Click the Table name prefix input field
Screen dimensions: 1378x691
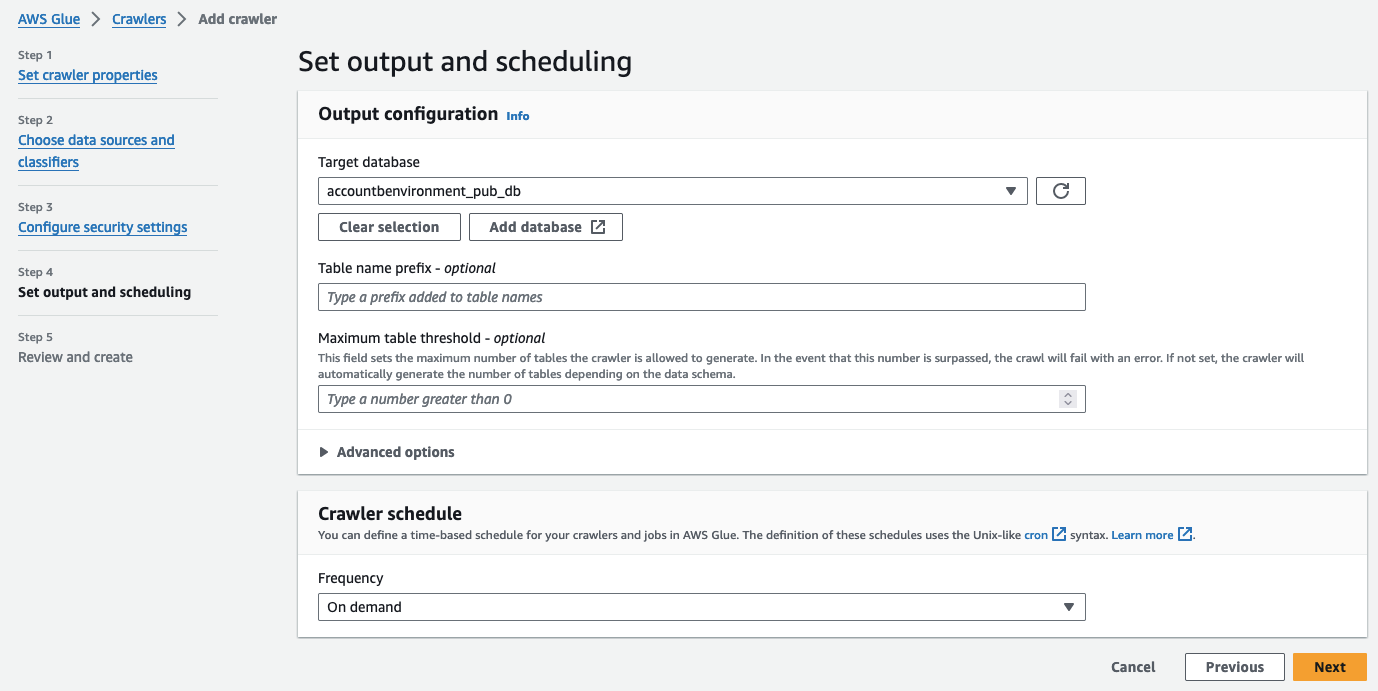pyautogui.click(x=701, y=297)
